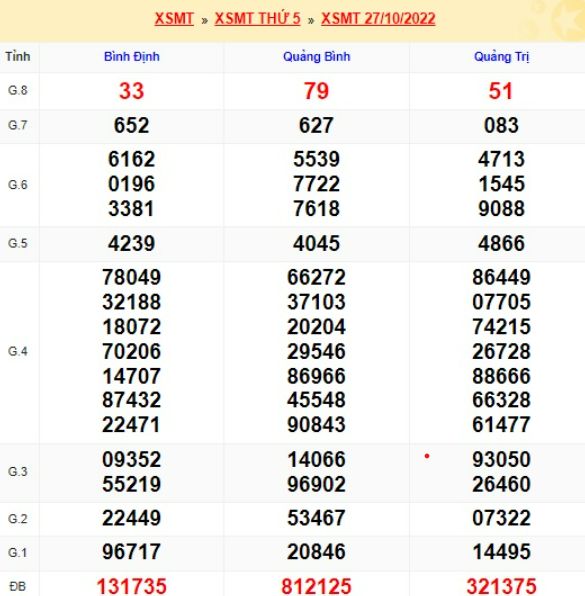The height and width of the screenshot is (596, 585).
Task: Select G.4 number 26728
Action: click(x=502, y=351)
